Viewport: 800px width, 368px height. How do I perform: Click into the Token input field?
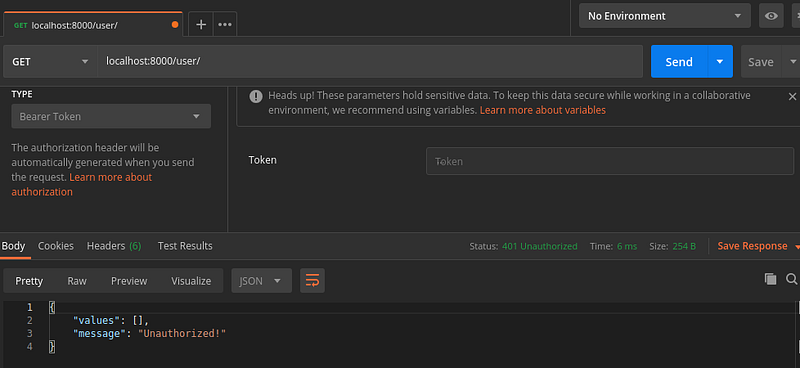610,161
